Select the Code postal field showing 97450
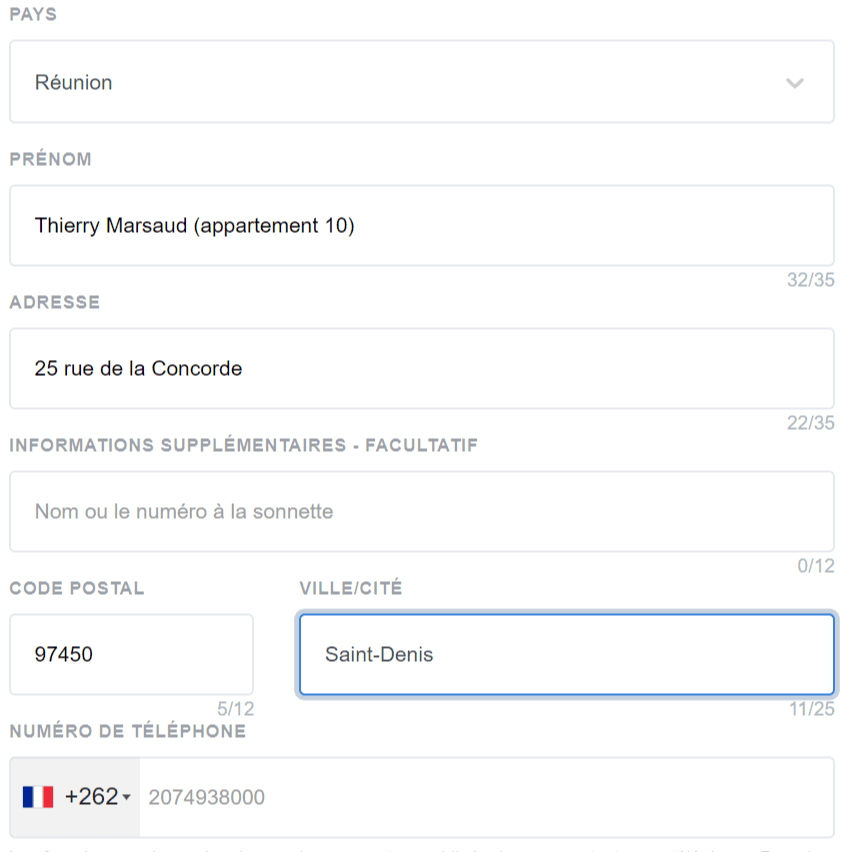The height and width of the screenshot is (852, 858). [x=131, y=655]
